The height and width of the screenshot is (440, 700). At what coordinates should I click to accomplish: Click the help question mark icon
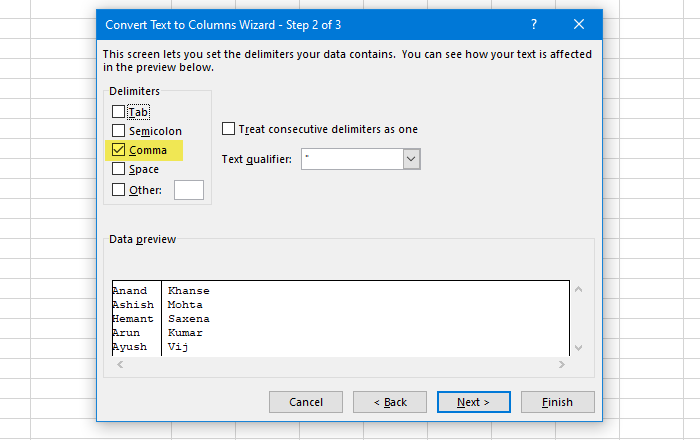click(x=533, y=24)
